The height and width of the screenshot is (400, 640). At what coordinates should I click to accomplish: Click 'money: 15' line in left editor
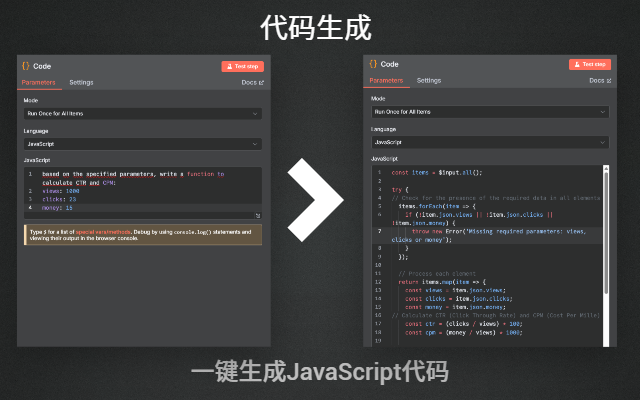pyautogui.click(x=57, y=208)
